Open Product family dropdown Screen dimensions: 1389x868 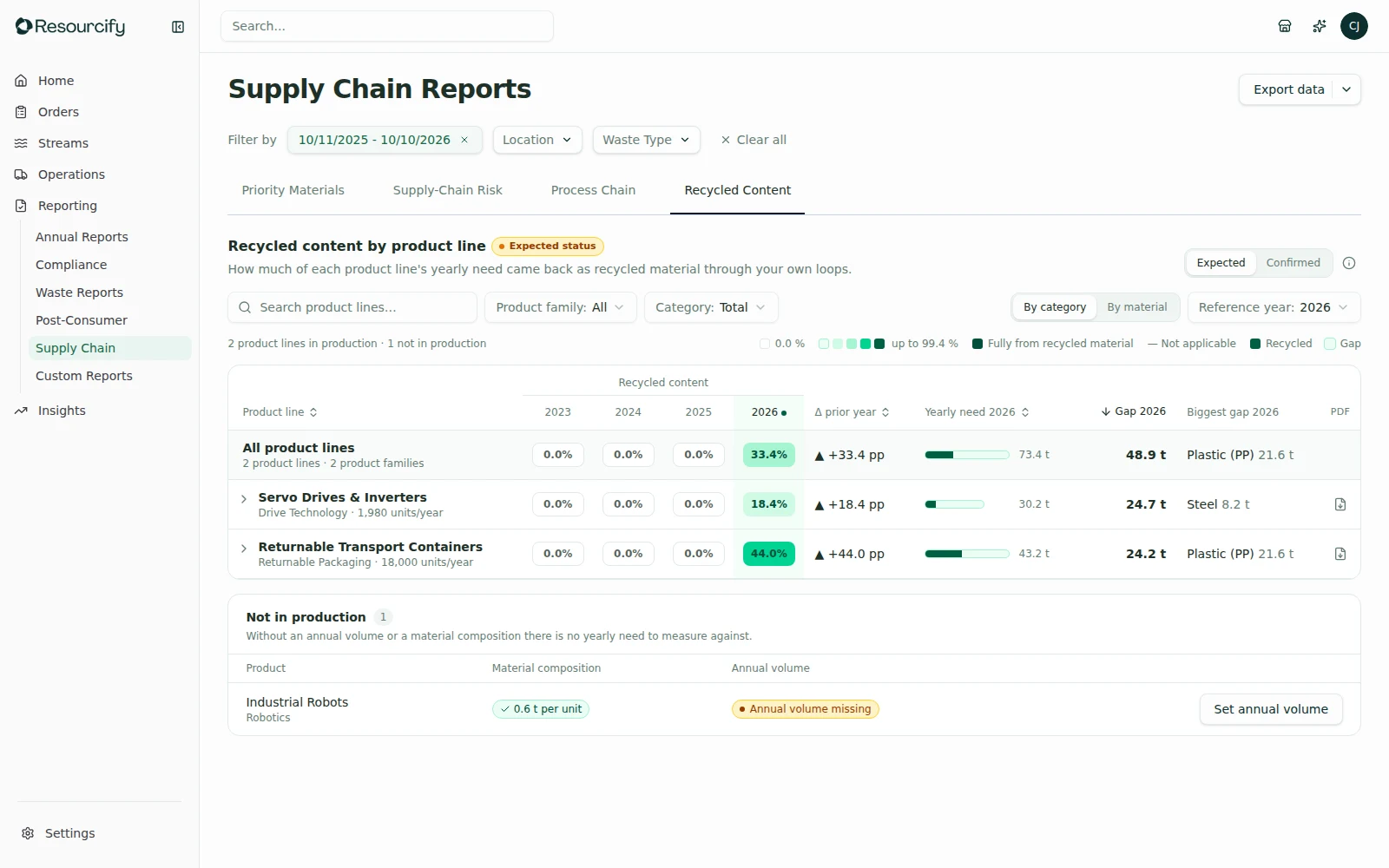pos(561,307)
